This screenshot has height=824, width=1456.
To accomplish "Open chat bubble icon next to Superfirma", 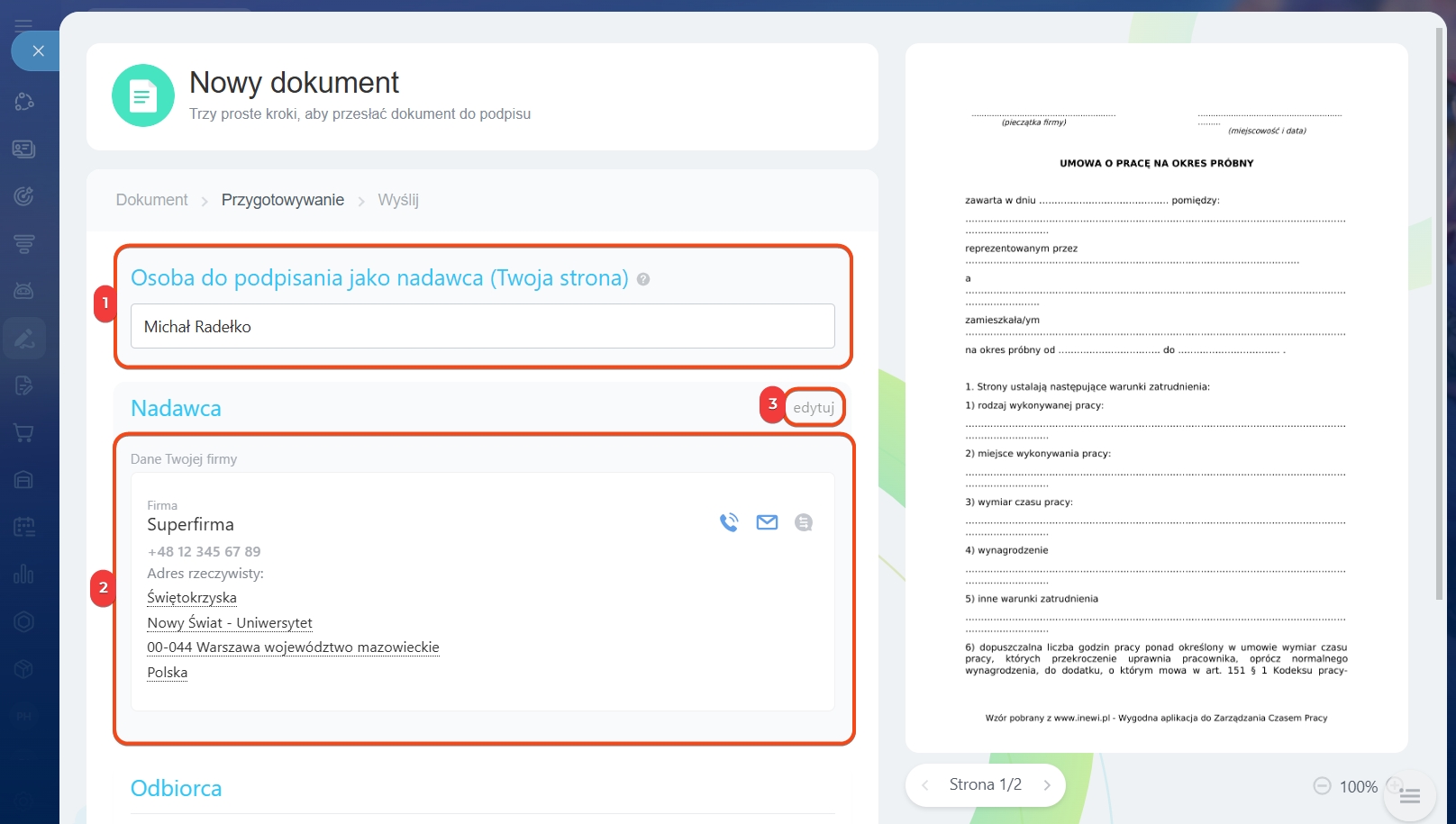I will (804, 522).
